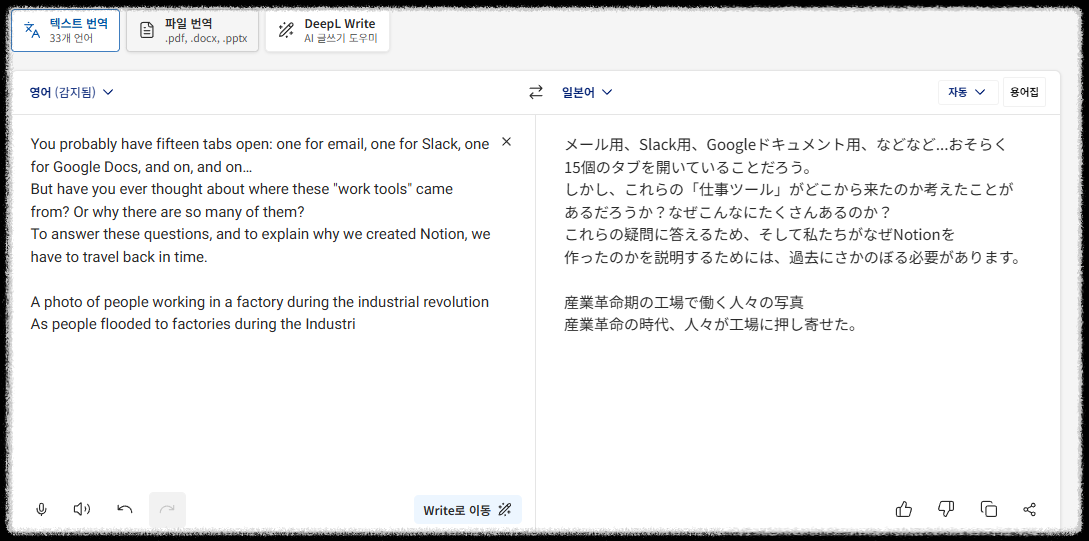Clear the source text with X
The height and width of the screenshot is (541, 1089).
(506, 142)
